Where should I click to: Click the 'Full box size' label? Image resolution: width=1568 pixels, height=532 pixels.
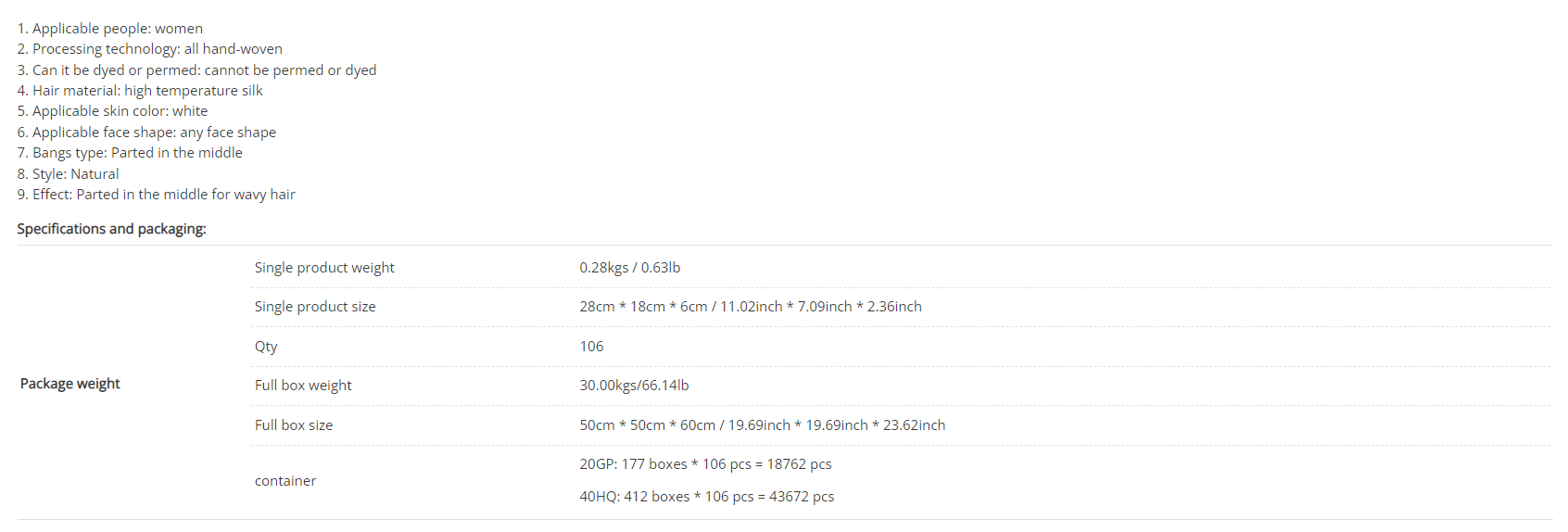pyautogui.click(x=294, y=425)
